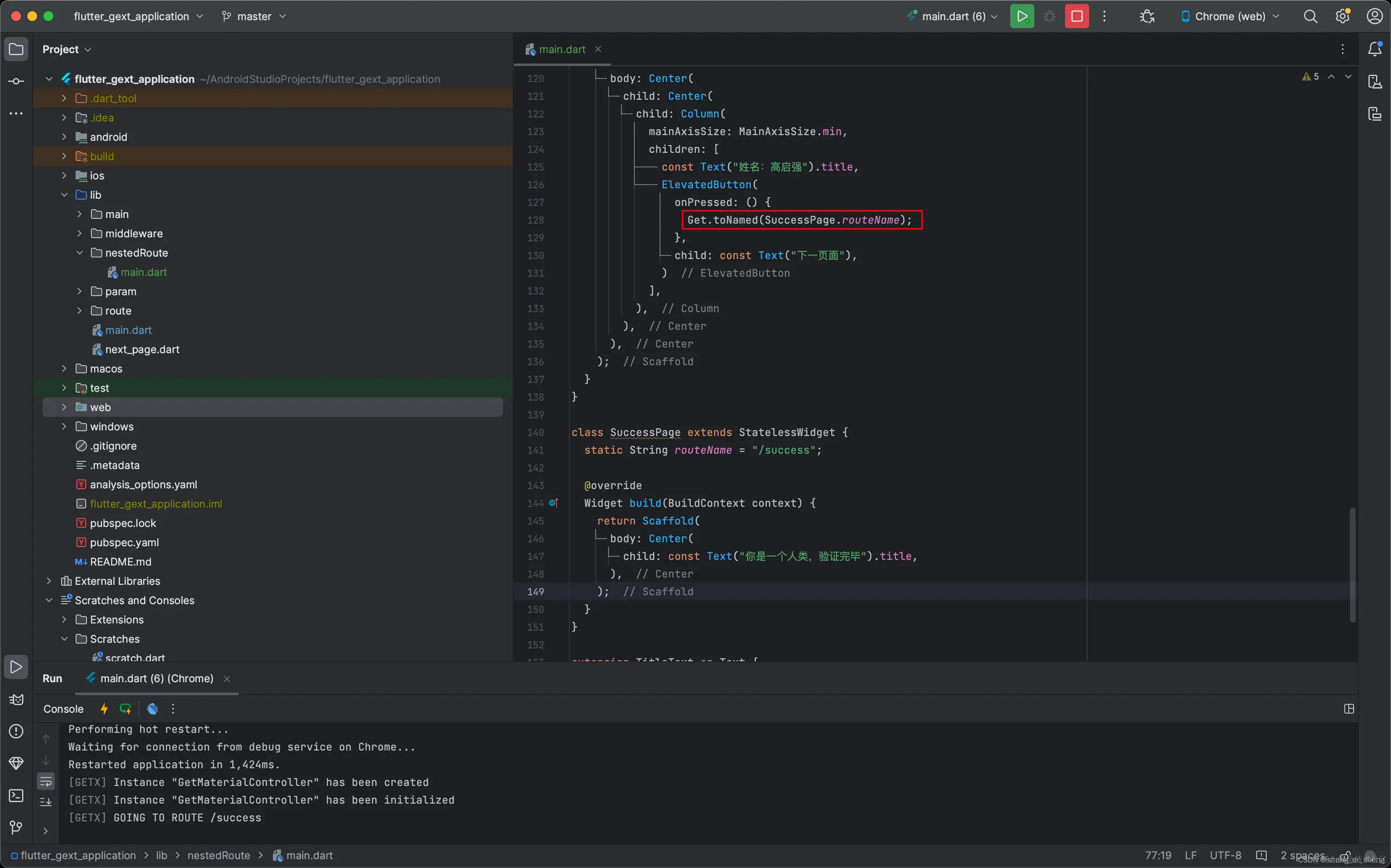Screen dimensions: 1391x868
Task: Click the Search Everywhere magnifier icon
Action: 1310,16
